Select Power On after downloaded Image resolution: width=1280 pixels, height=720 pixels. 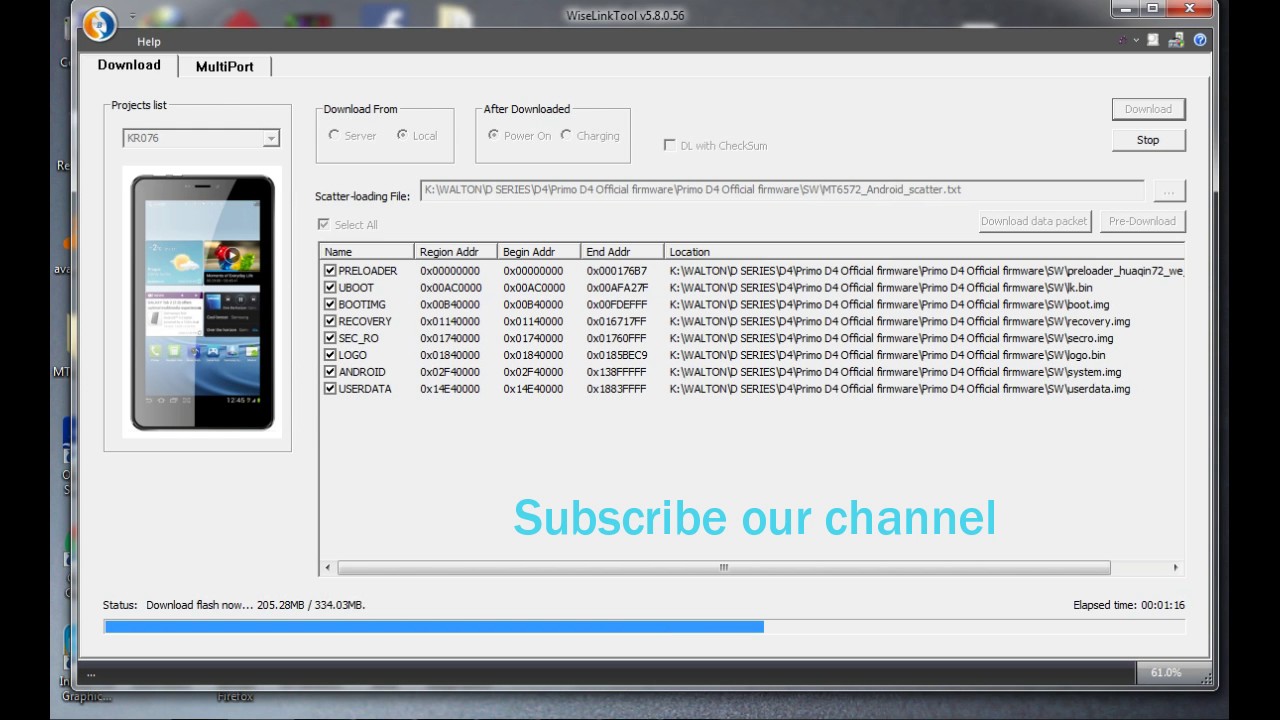[x=519, y=135]
